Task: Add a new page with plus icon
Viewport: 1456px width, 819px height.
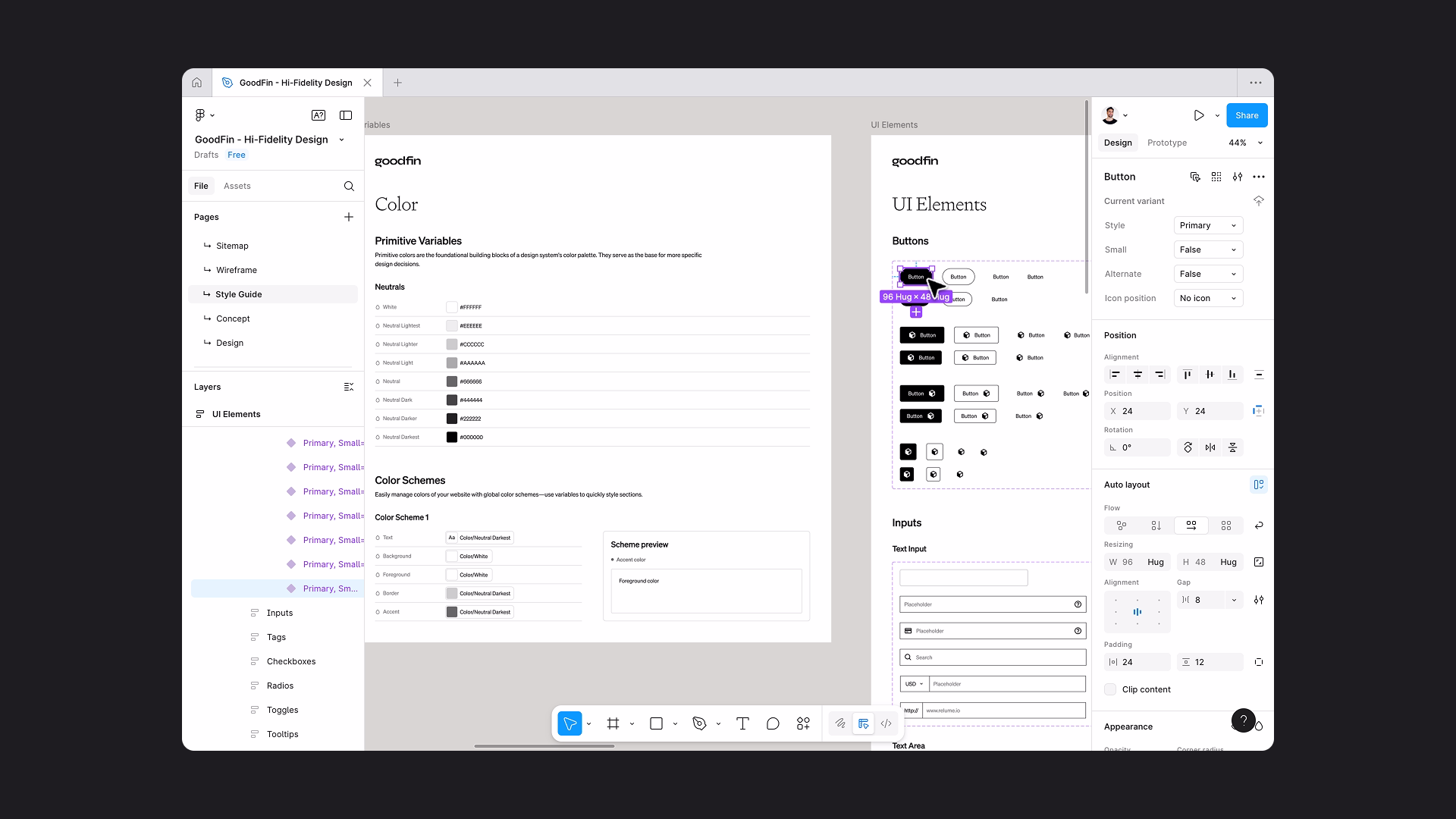Action: (x=349, y=217)
